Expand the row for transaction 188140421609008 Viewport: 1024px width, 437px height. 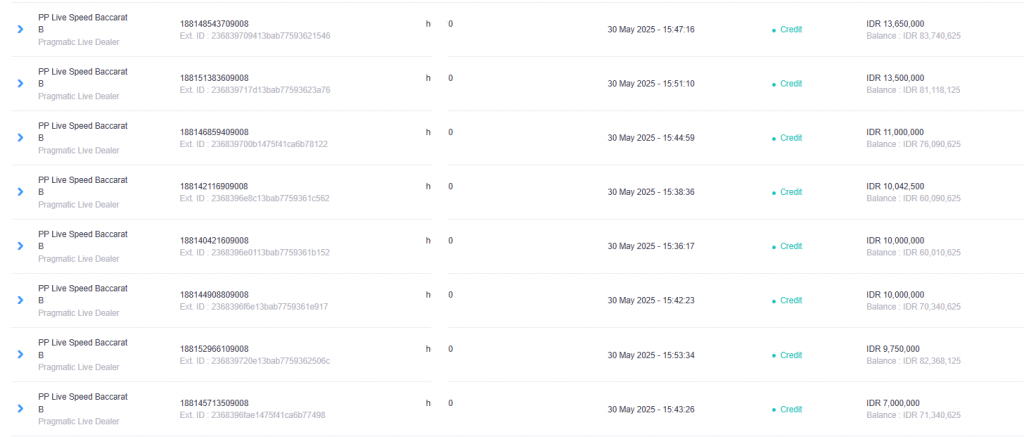tap(20, 246)
